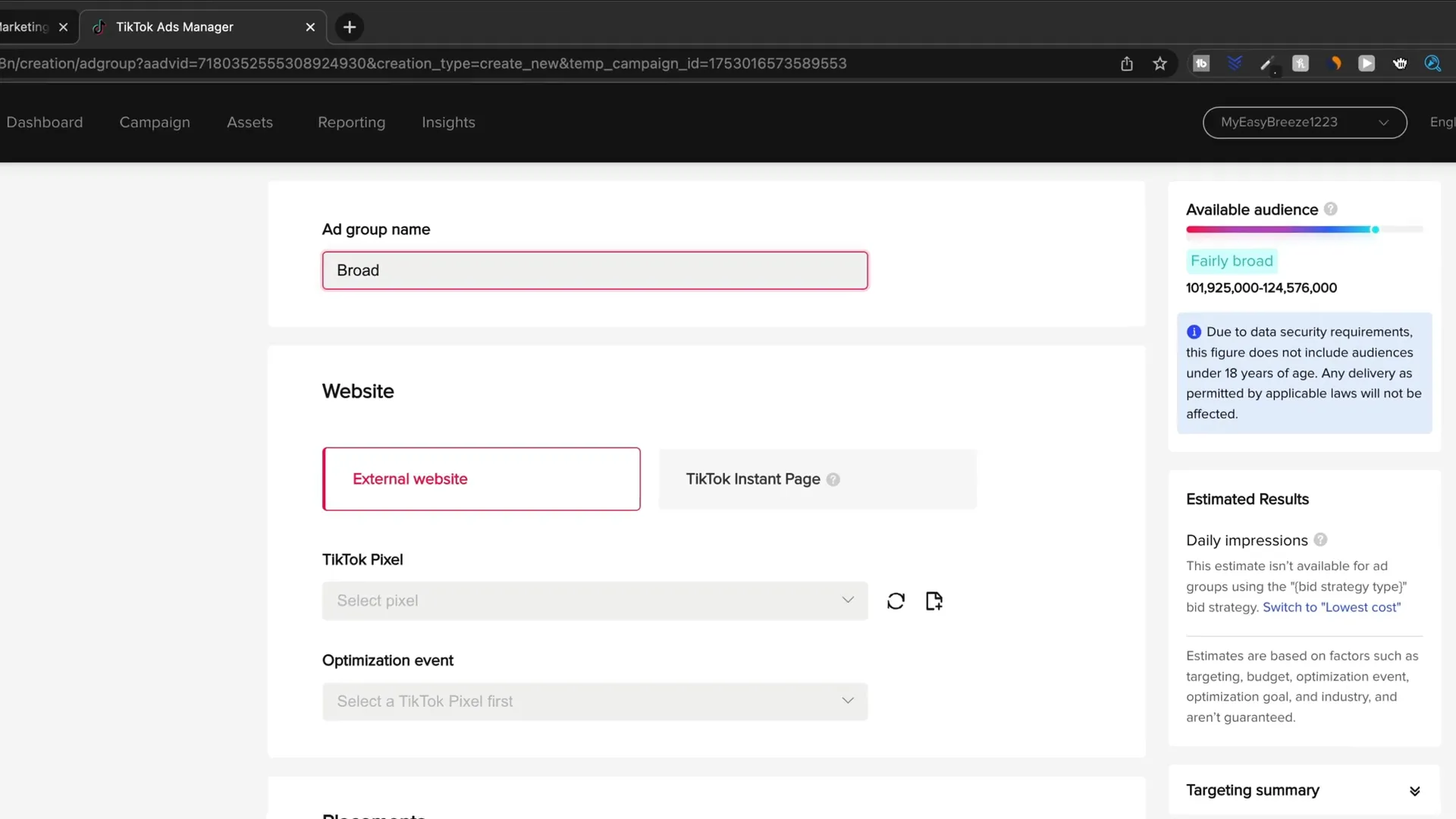The height and width of the screenshot is (819, 1456).
Task: Bookmark this page with the star icon
Action: click(x=1160, y=64)
